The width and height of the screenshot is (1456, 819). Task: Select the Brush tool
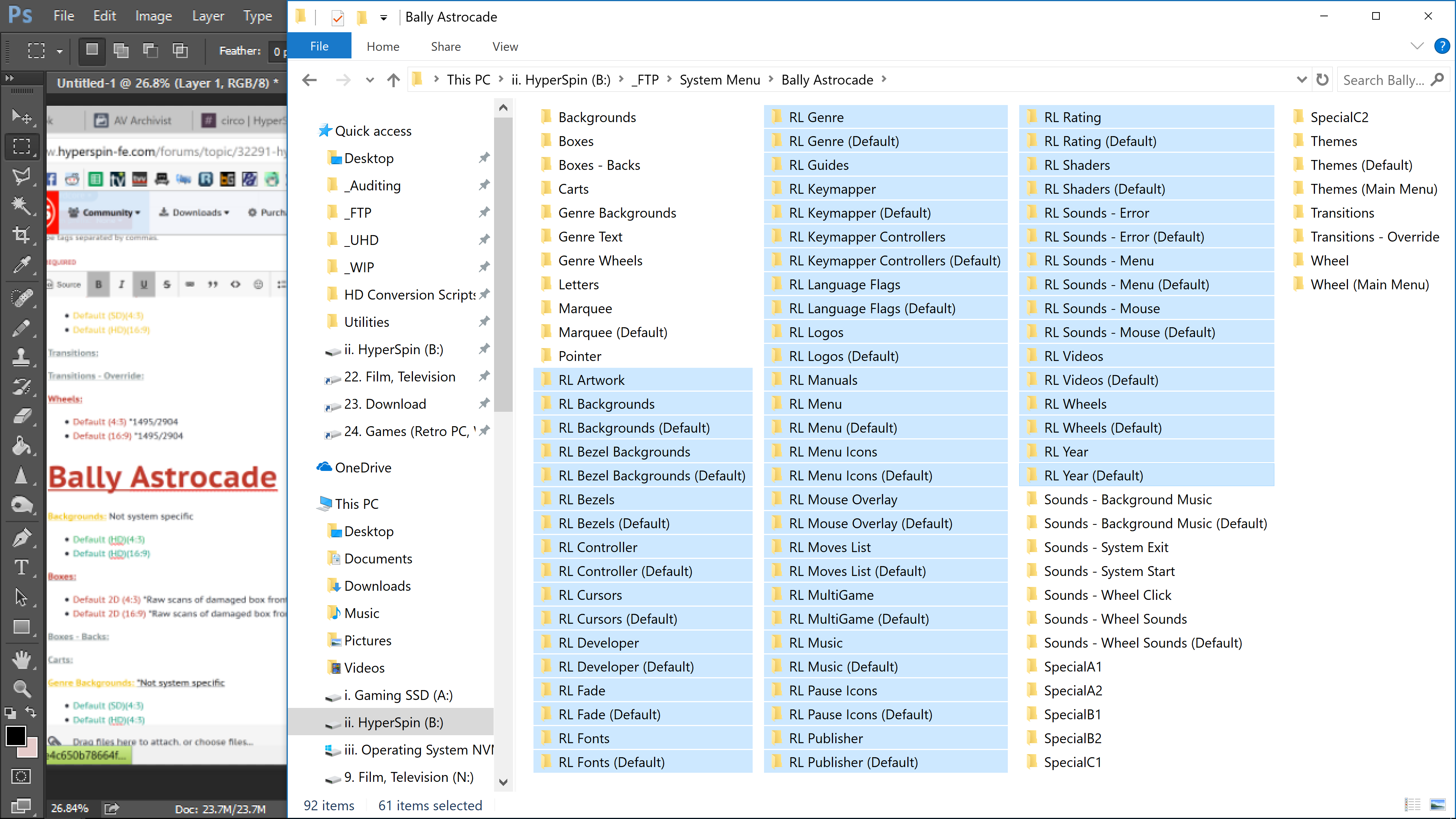[22, 327]
